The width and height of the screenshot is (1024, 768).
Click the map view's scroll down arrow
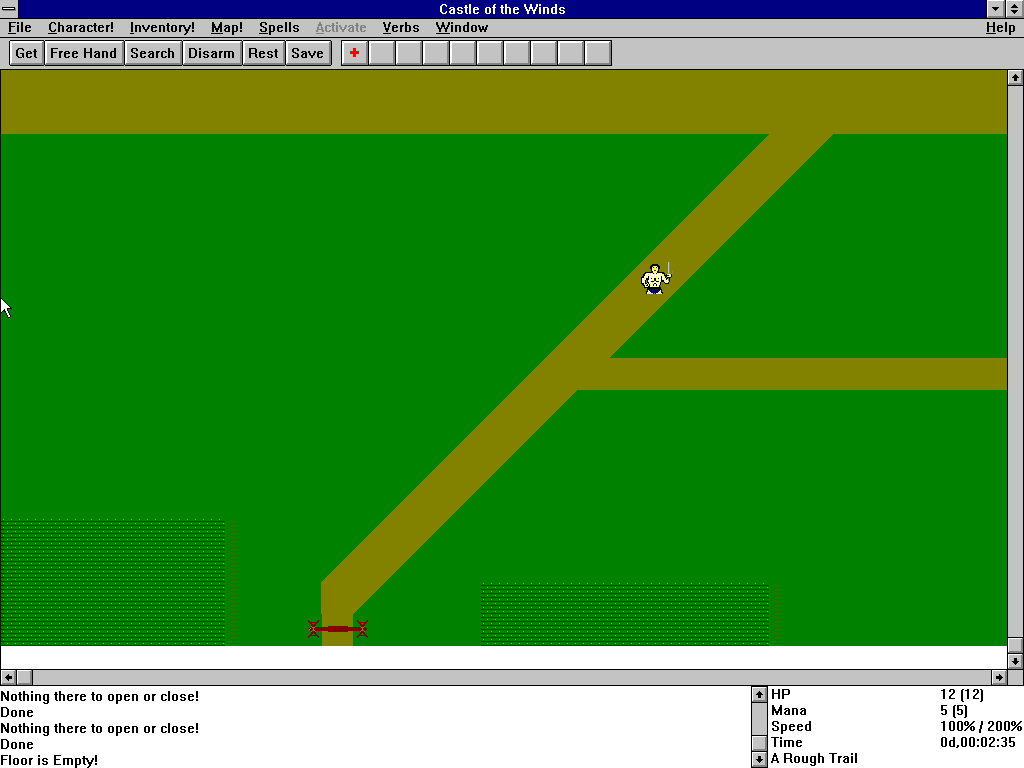click(x=1015, y=661)
